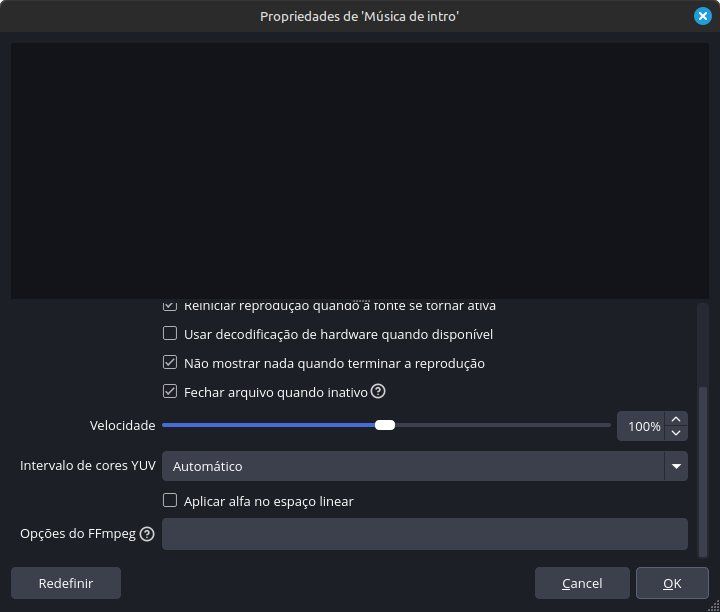This screenshot has width=720, height=612.
Task: Close the properties dialog with the X button
Action: tap(703, 17)
